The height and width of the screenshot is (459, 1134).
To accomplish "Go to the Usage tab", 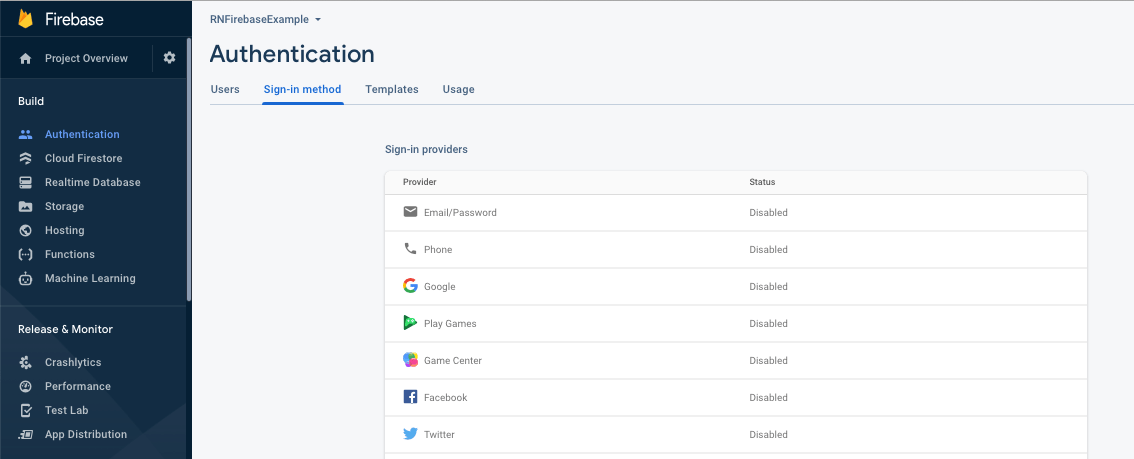I will 459,90.
